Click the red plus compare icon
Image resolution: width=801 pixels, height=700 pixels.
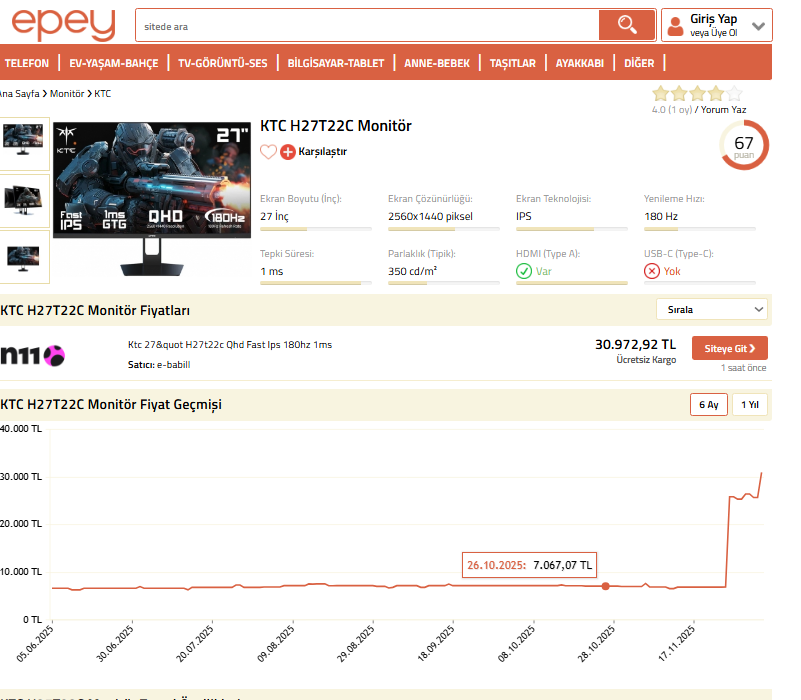click(x=288, y=152)
